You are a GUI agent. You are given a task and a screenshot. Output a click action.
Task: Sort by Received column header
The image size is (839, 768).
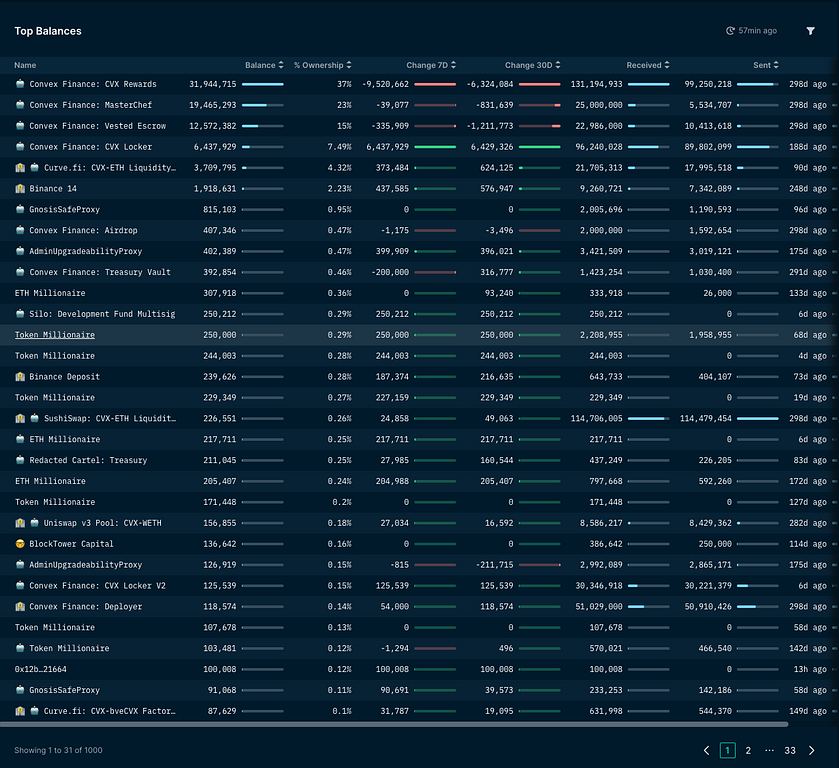pyautogui.click(x=648, y=65)
